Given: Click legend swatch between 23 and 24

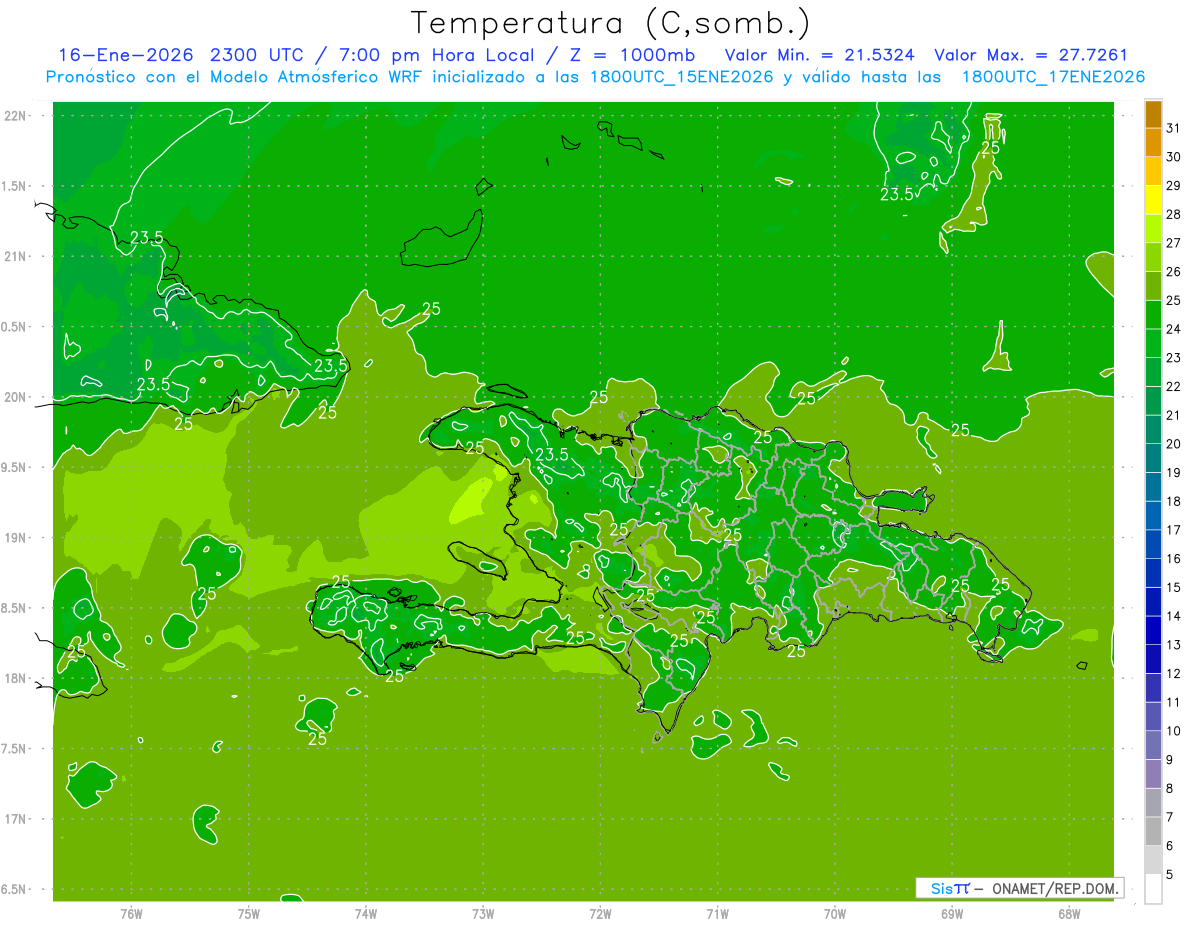Looking at the screenshot, I should pos(1154,343).
